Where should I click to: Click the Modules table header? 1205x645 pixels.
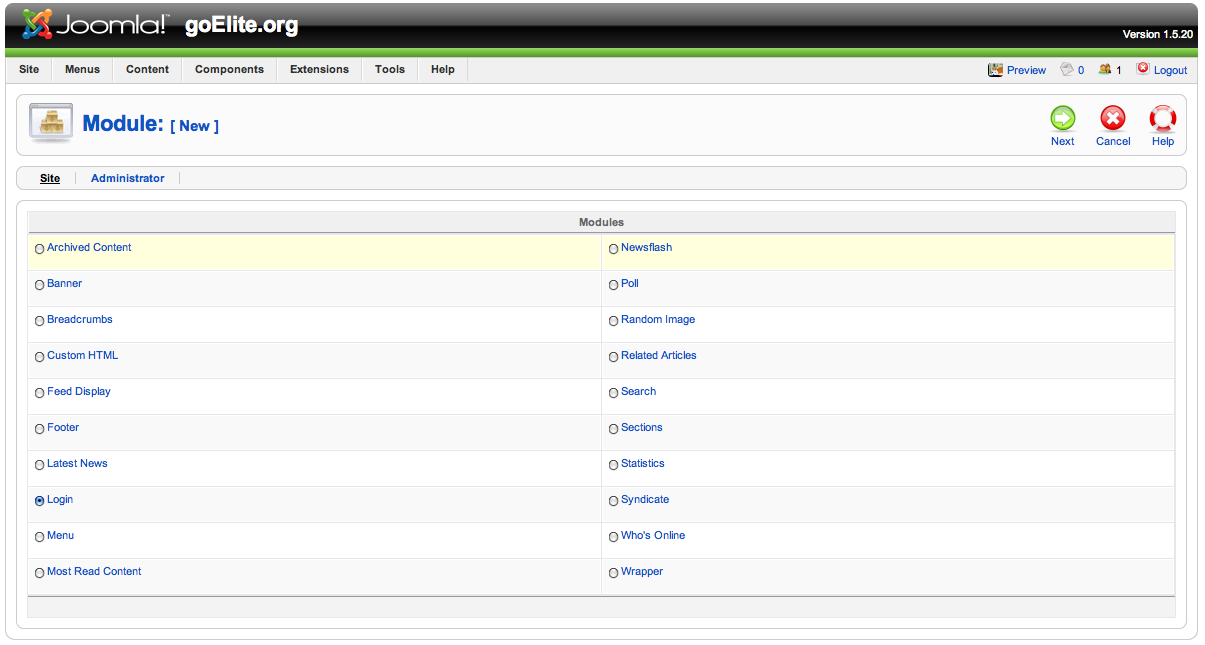click(x=601, y=222)
